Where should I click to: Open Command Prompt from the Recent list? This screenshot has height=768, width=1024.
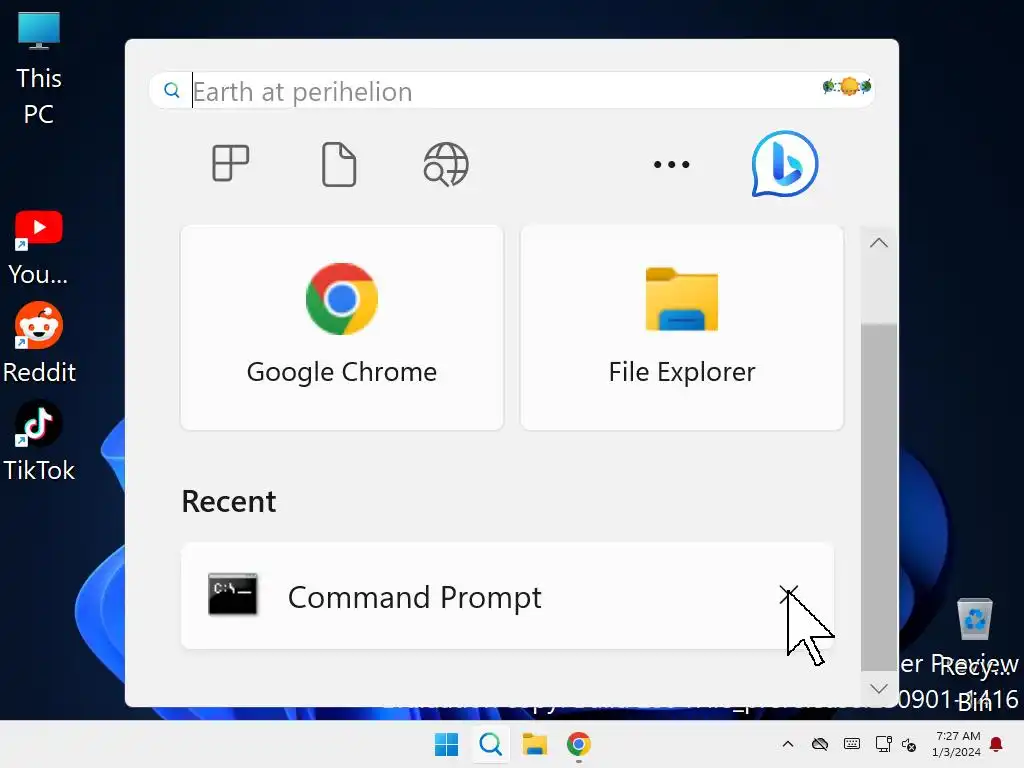click(x=507, y=596)
